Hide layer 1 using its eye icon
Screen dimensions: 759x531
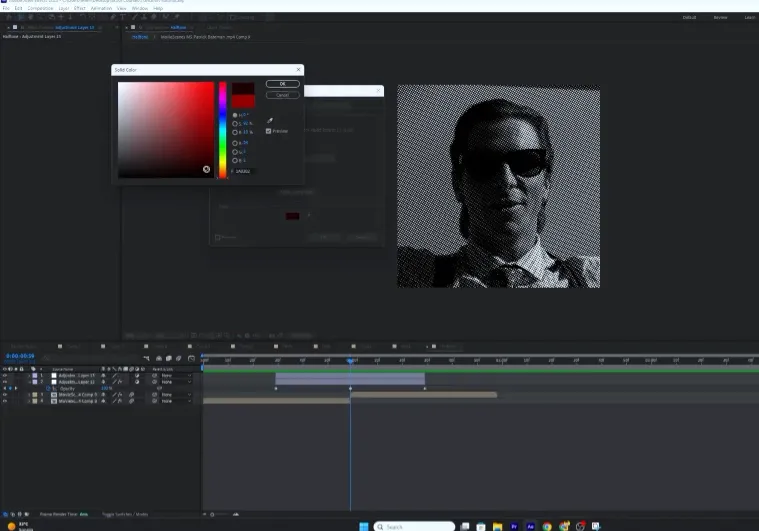pyautogui.click(x=5, y=376)
